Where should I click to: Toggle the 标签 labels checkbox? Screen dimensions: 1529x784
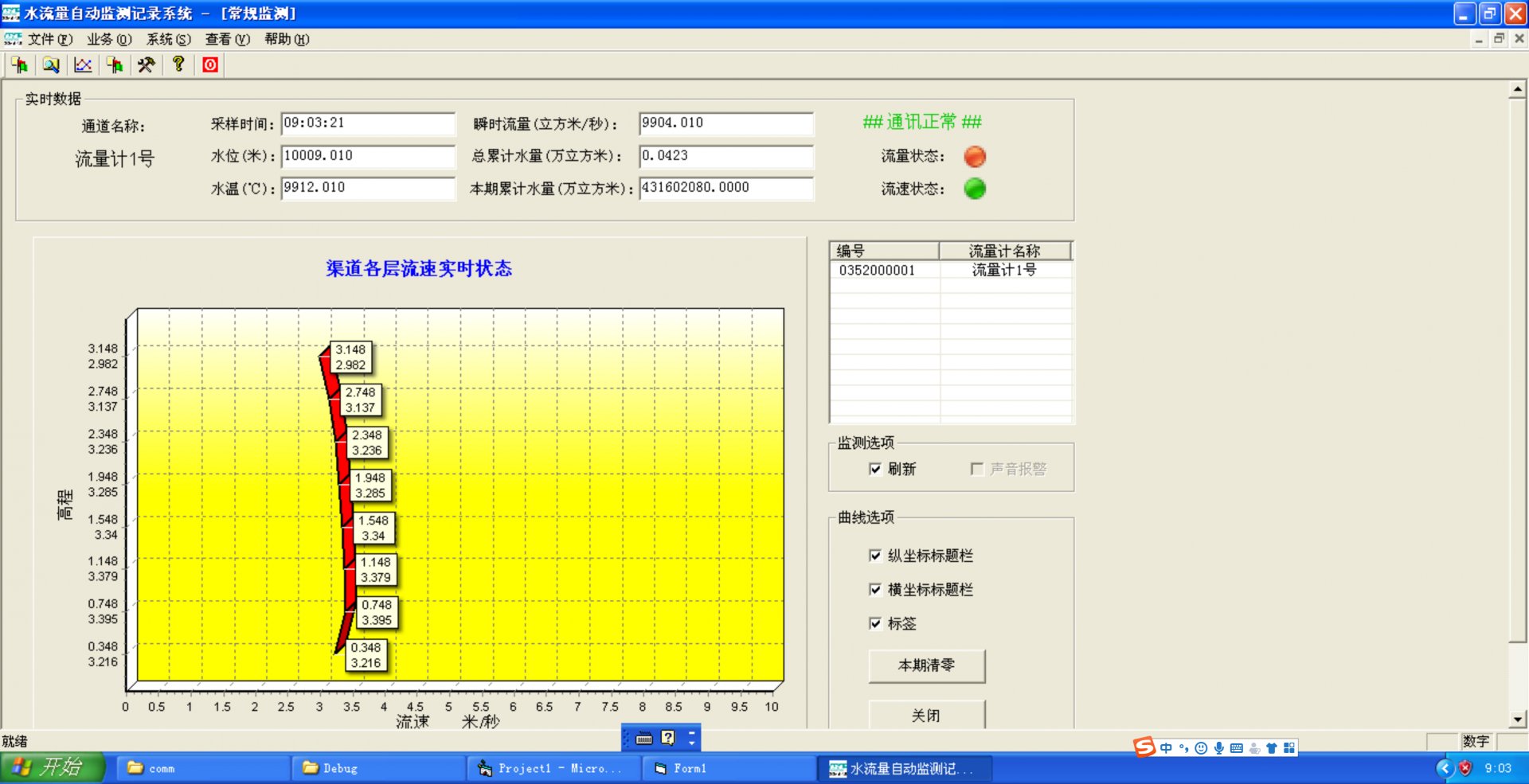pyautogui.click(x=875, y=624)
